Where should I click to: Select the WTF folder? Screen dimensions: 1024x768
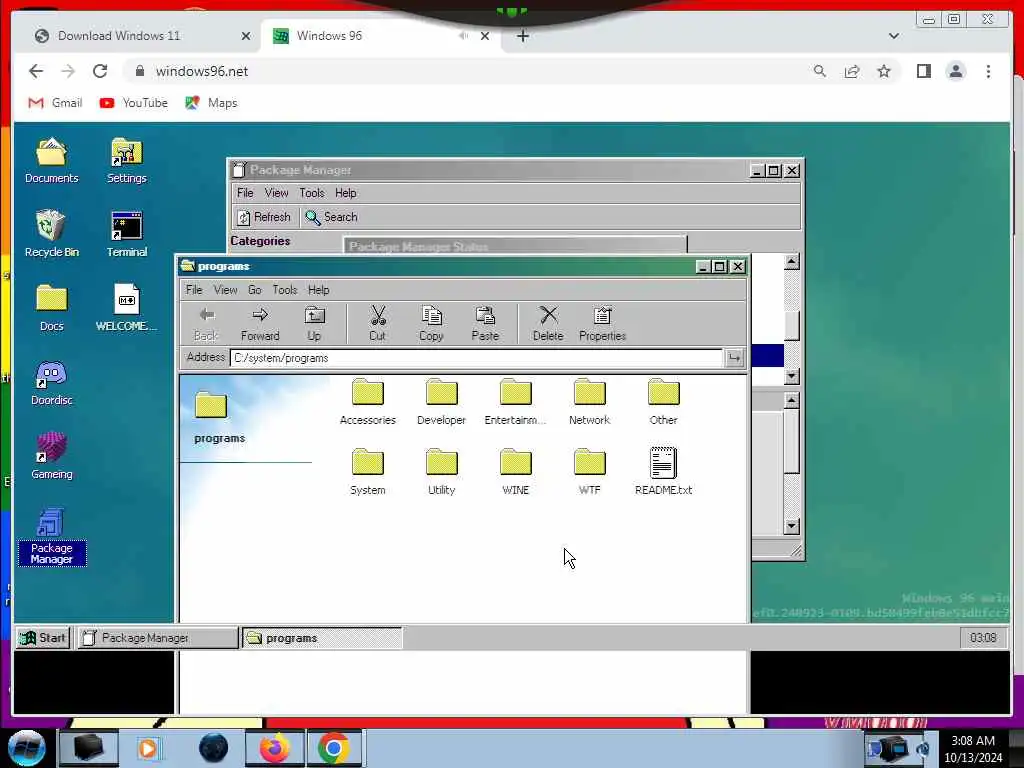click(x=589, y=472)
